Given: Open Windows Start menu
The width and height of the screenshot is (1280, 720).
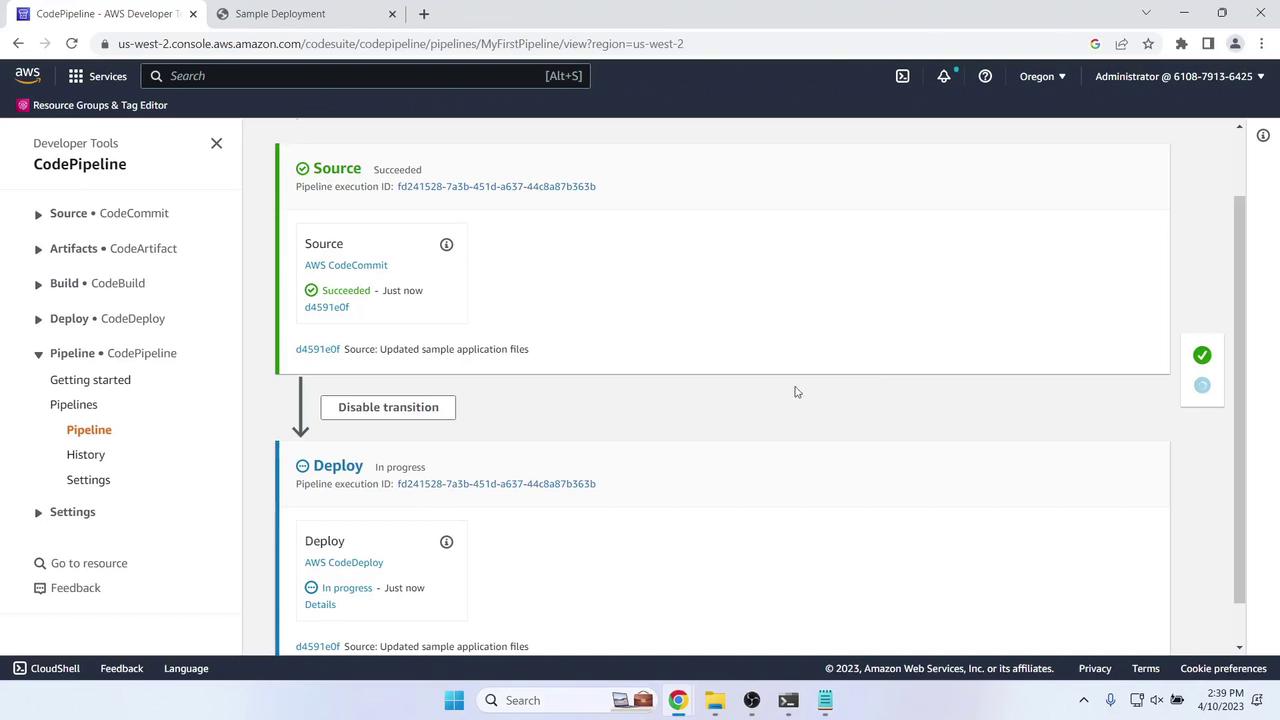Looking at the screenshot, I should click(454, 700).
